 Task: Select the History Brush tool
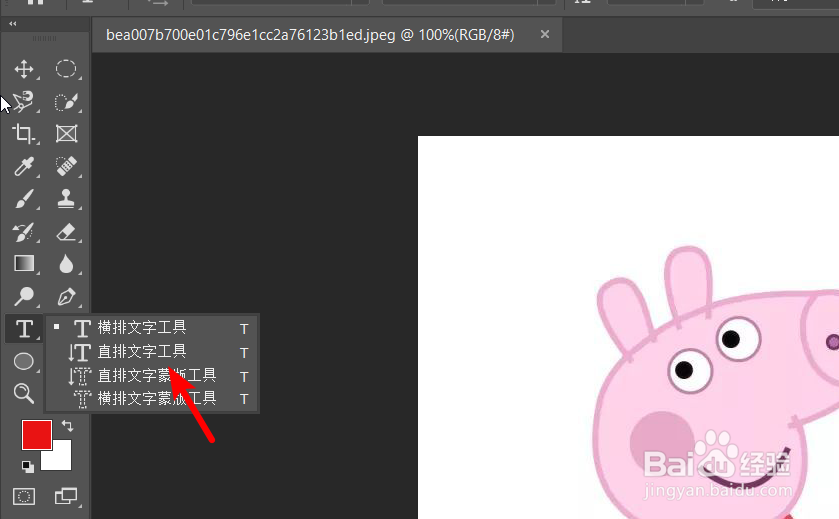click(x=24, y=232)
